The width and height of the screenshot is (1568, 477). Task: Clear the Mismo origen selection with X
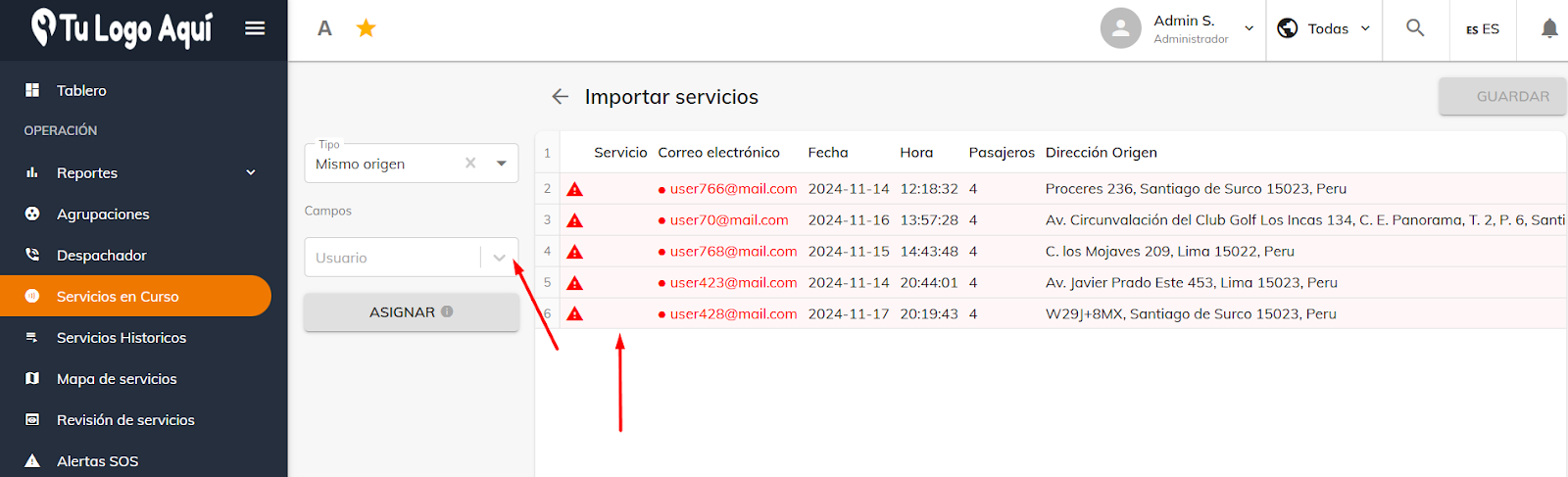[x=470, y=164]
